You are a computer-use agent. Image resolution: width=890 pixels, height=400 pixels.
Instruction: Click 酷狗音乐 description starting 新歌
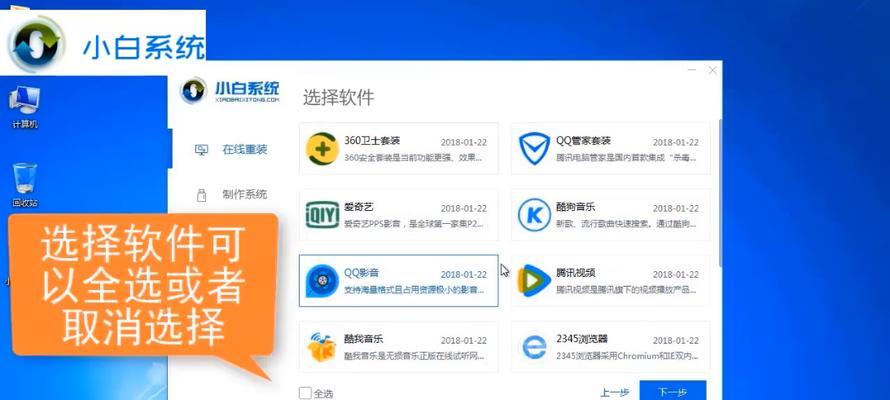(x=626, y=224)
